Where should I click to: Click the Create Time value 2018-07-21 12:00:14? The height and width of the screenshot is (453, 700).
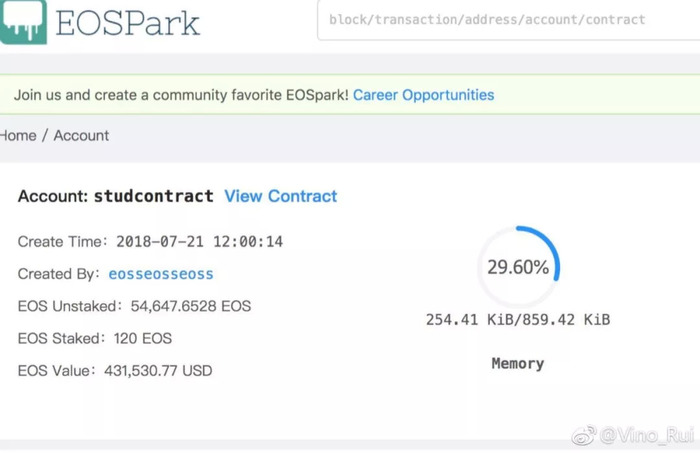pyautogui.click(x=199, y=241)
